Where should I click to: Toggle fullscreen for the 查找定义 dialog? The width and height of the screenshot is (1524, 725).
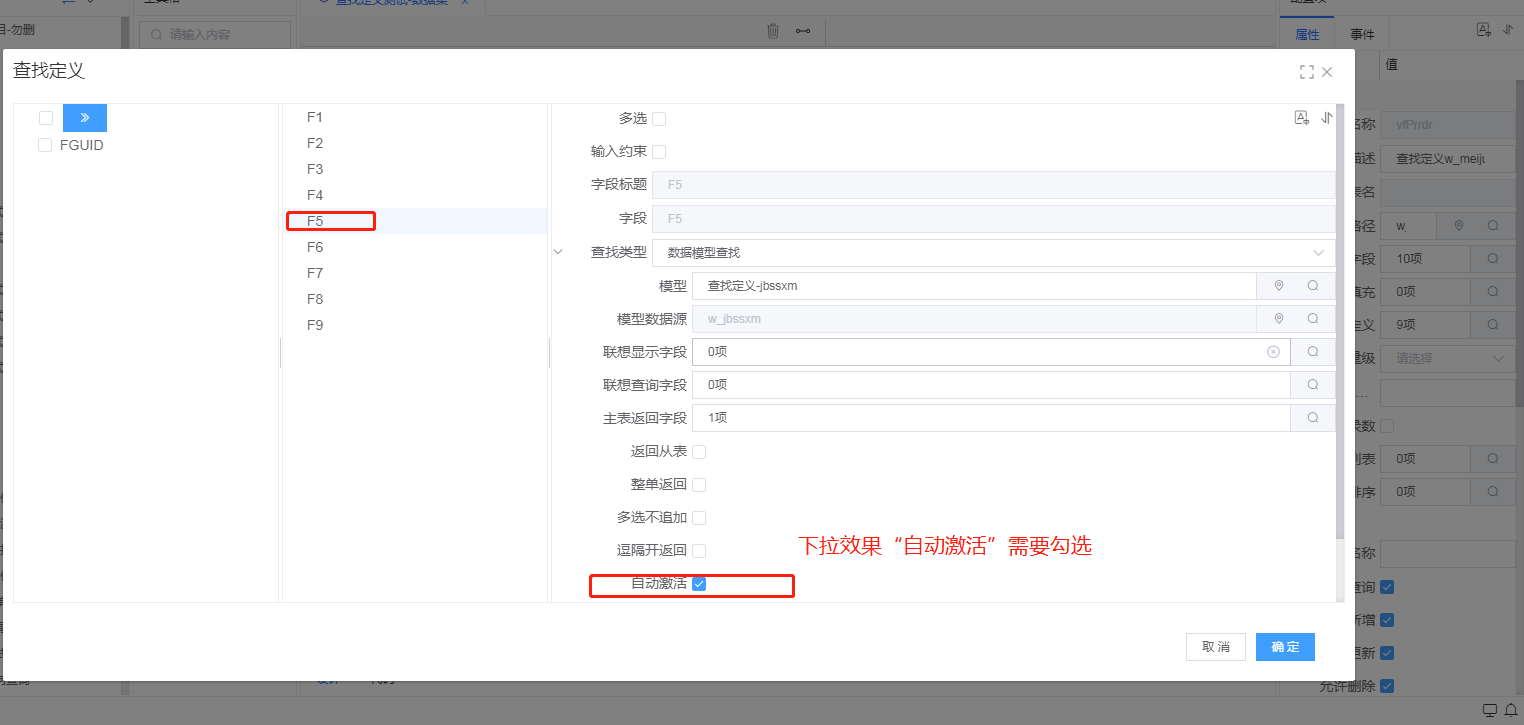click(x=1306, y=72)
